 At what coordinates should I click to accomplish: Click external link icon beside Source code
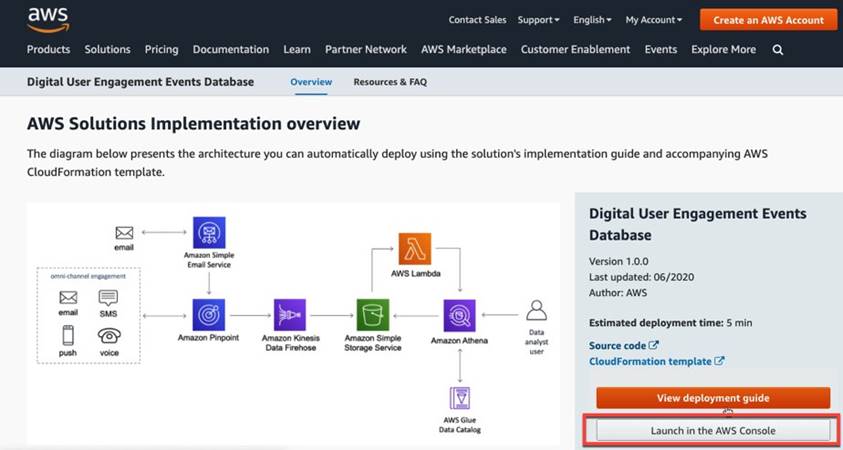[654, 345]
